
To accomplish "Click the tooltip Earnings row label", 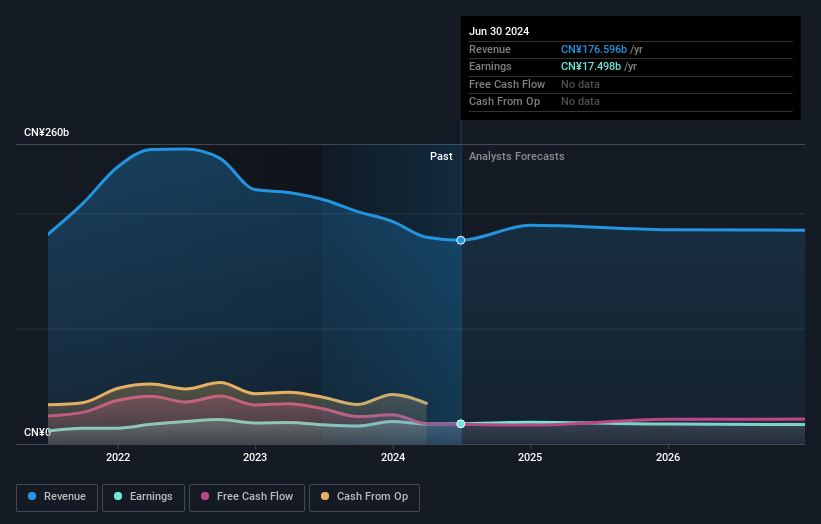I will tap(490, 66).
